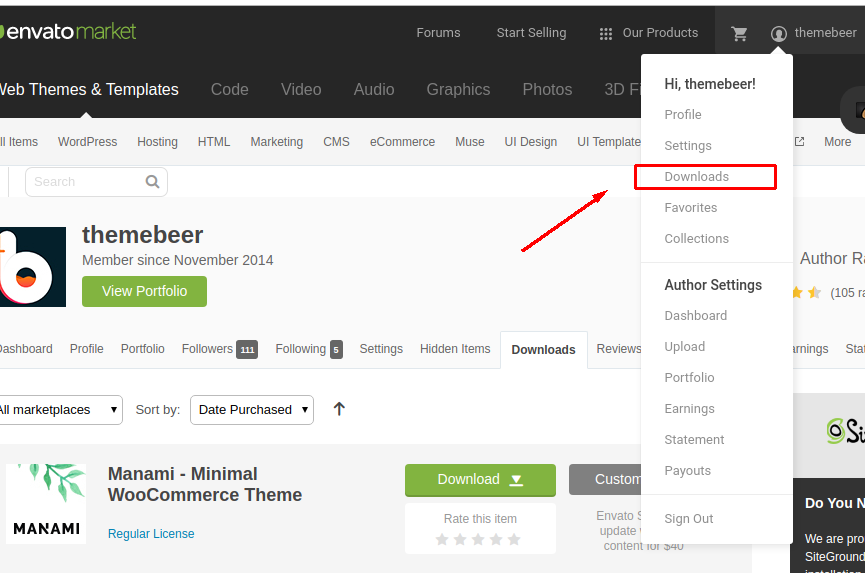The image size is (865, 573).
Task: Open the Manami - Minimal WooCommerce Theme title
Action: (x=205, y=484)
